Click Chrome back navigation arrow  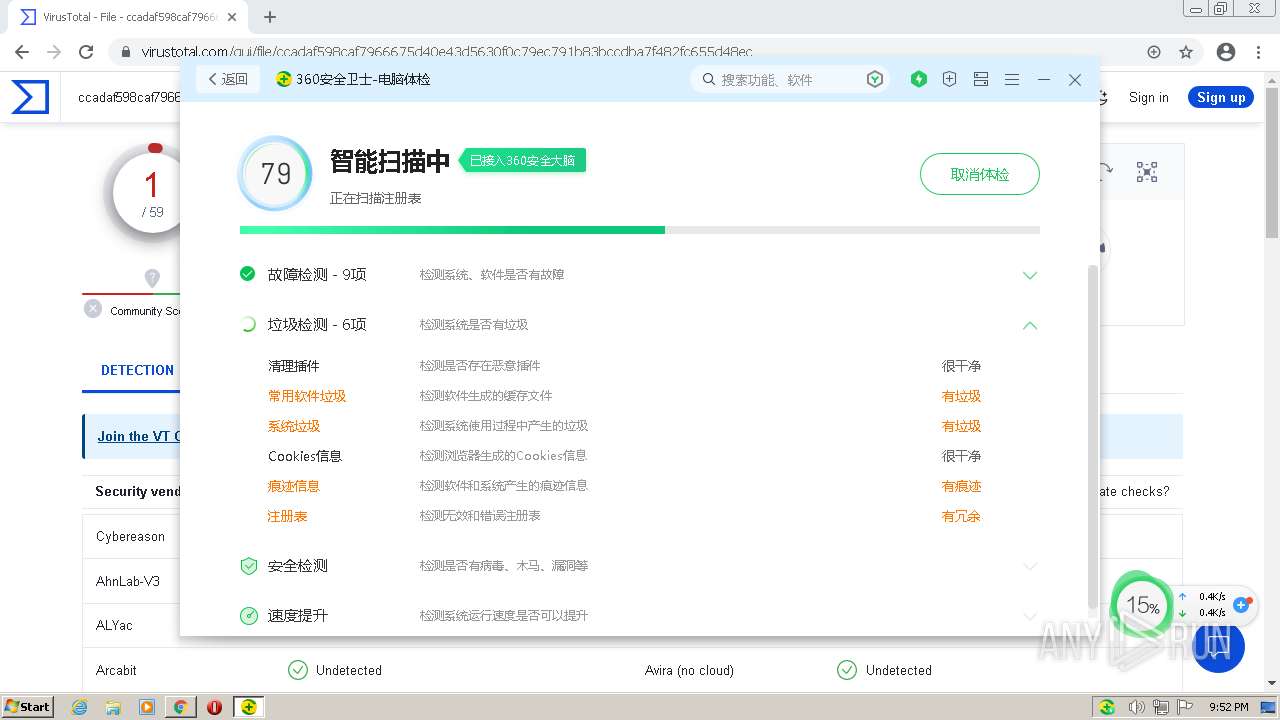point(22,52)
